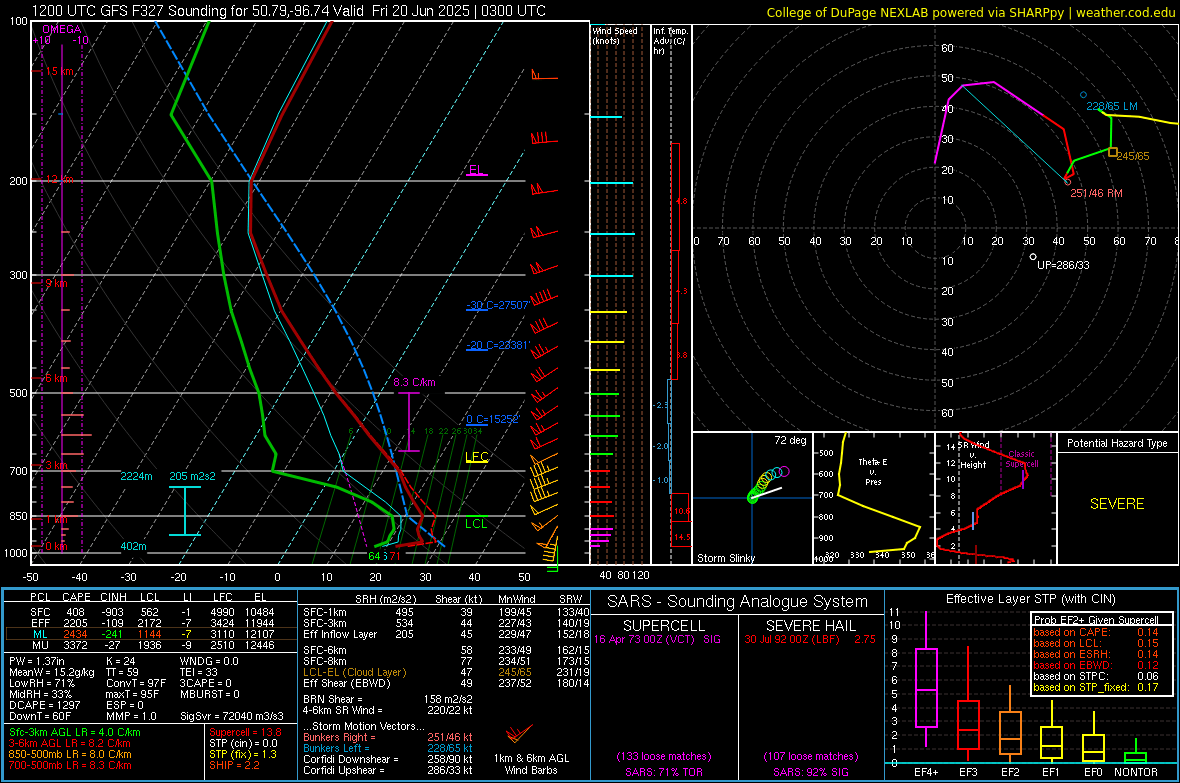Click the SFC-1km SRH row

(x=446, y=612)
